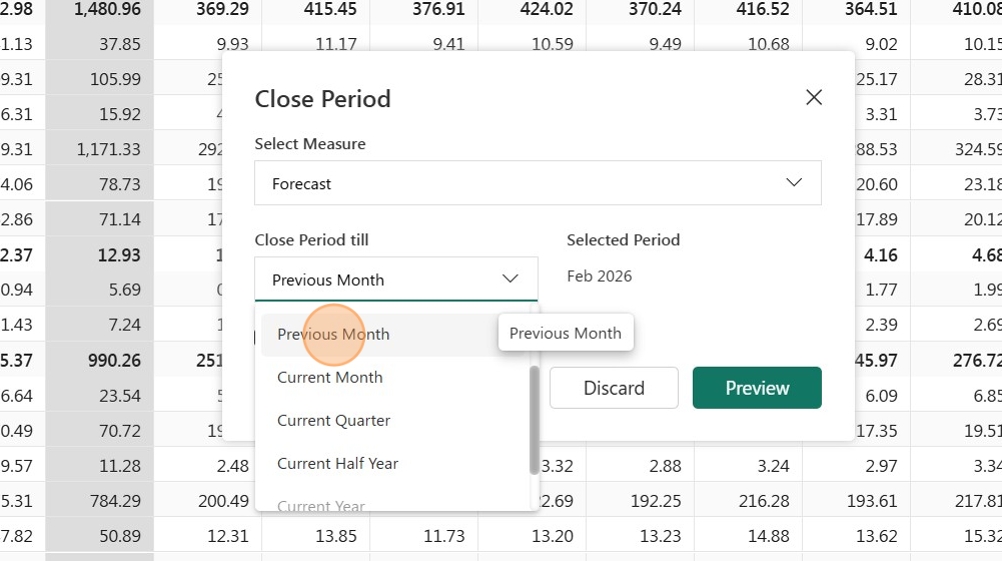Select the partially visible Current Year option

pyautogui.click(x=321, y=504)
